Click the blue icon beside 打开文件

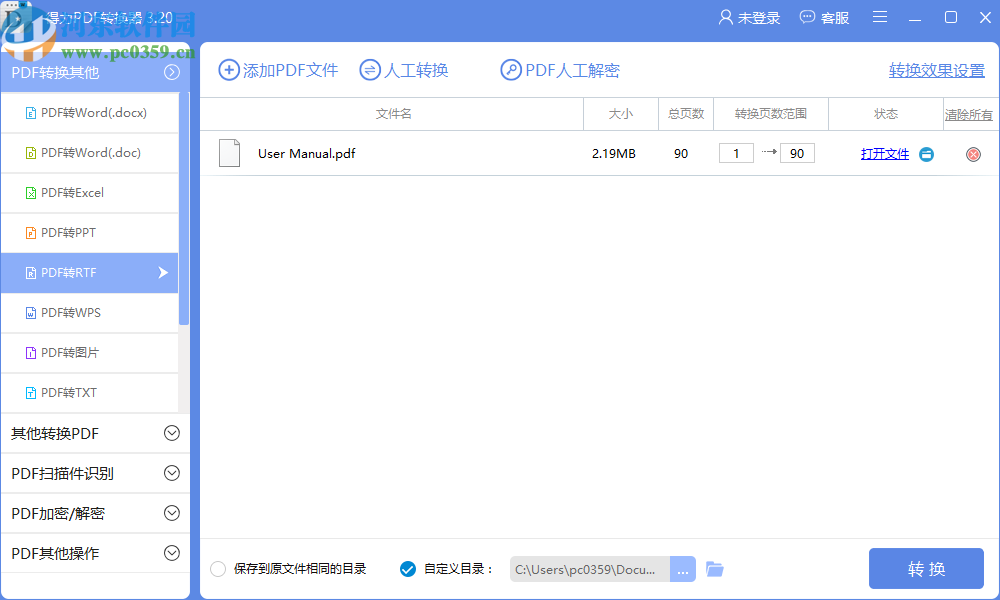927,154
